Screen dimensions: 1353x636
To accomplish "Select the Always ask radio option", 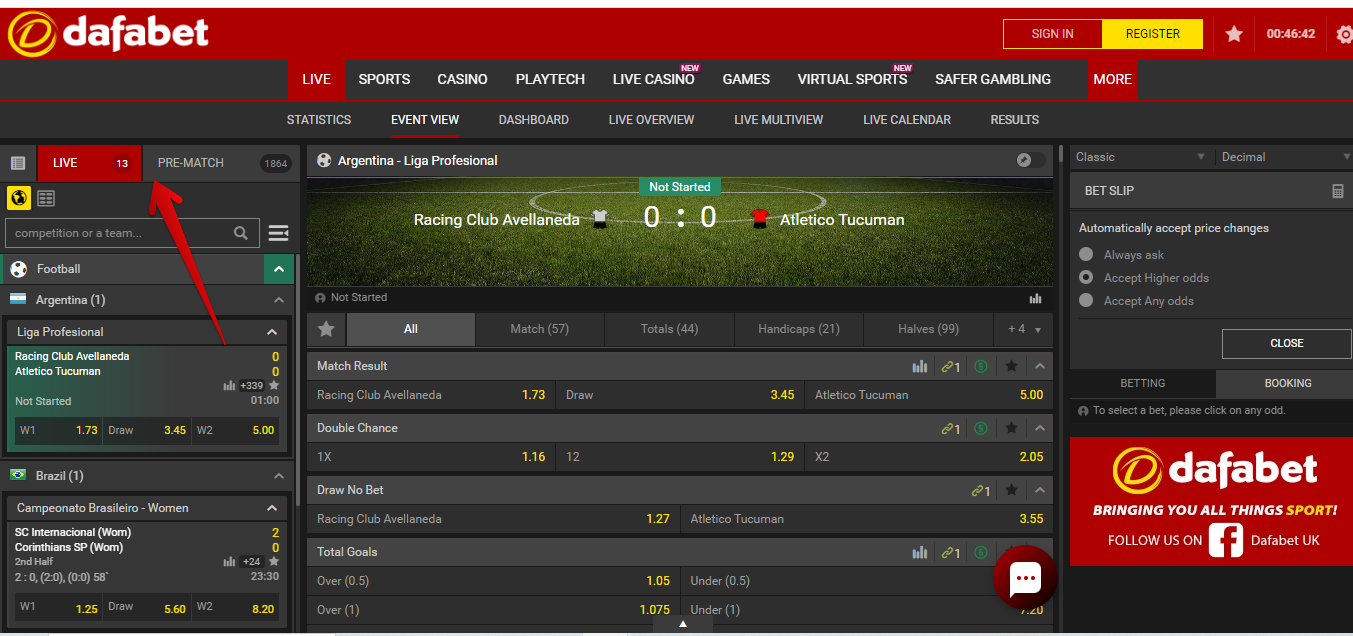I will click(x=1086, y=255).
